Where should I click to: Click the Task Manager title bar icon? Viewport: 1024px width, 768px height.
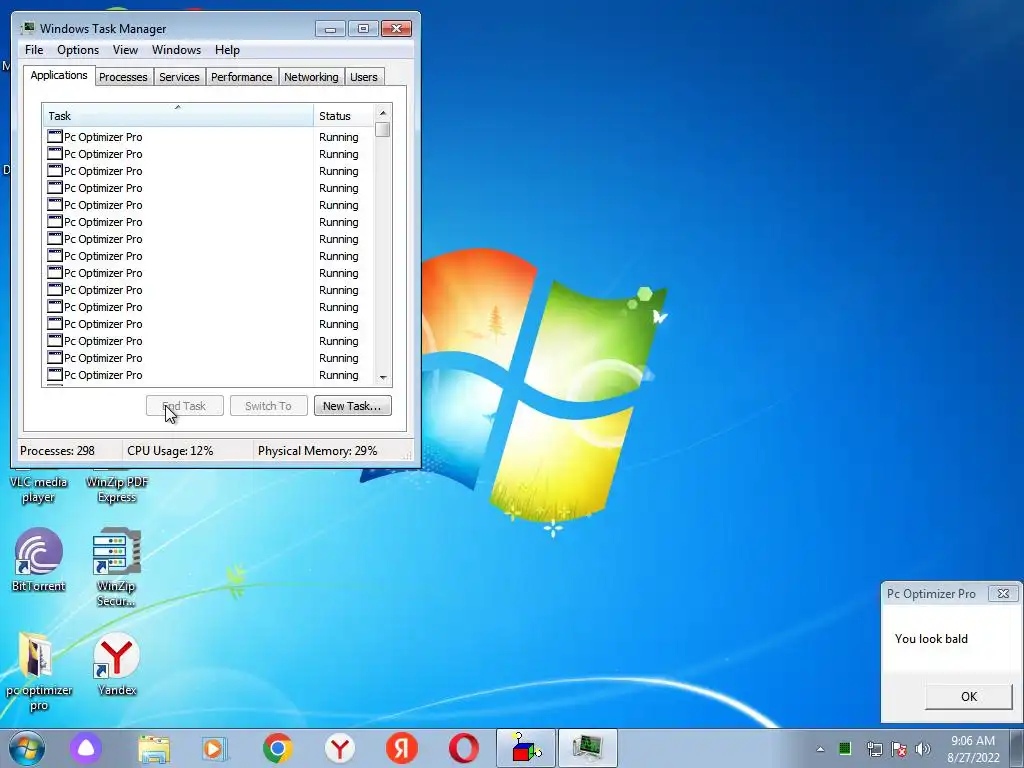(27, 28)
